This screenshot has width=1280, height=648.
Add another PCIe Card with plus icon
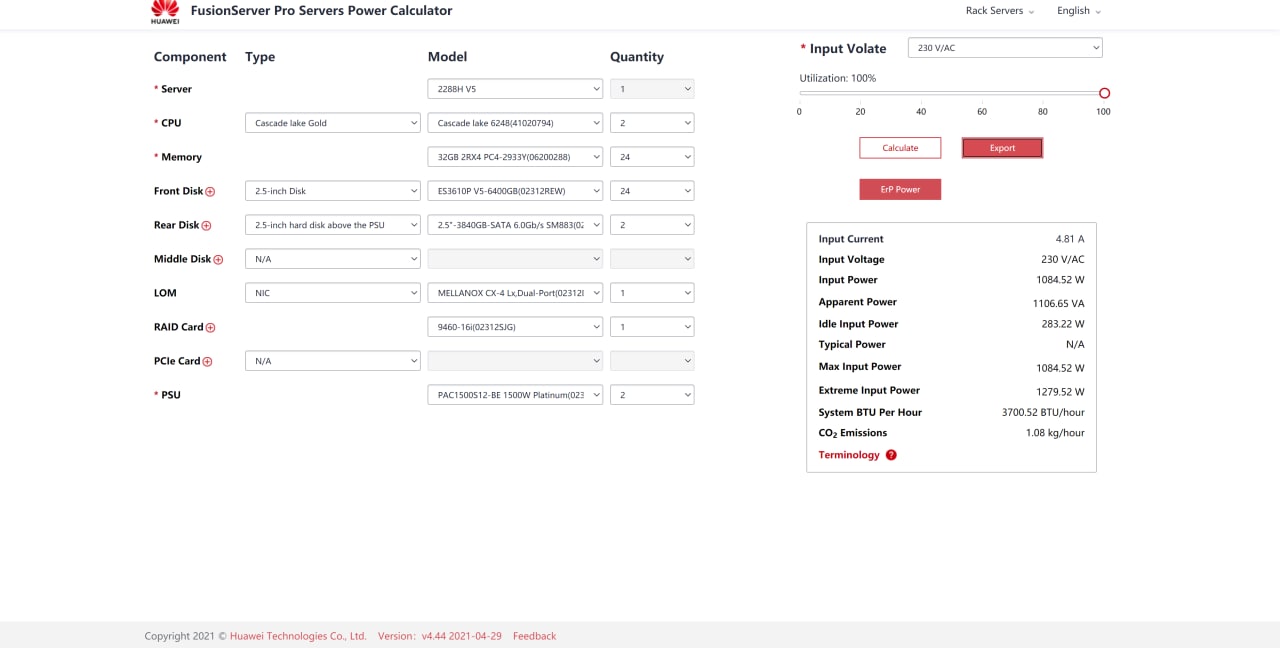tap(207, 362)
